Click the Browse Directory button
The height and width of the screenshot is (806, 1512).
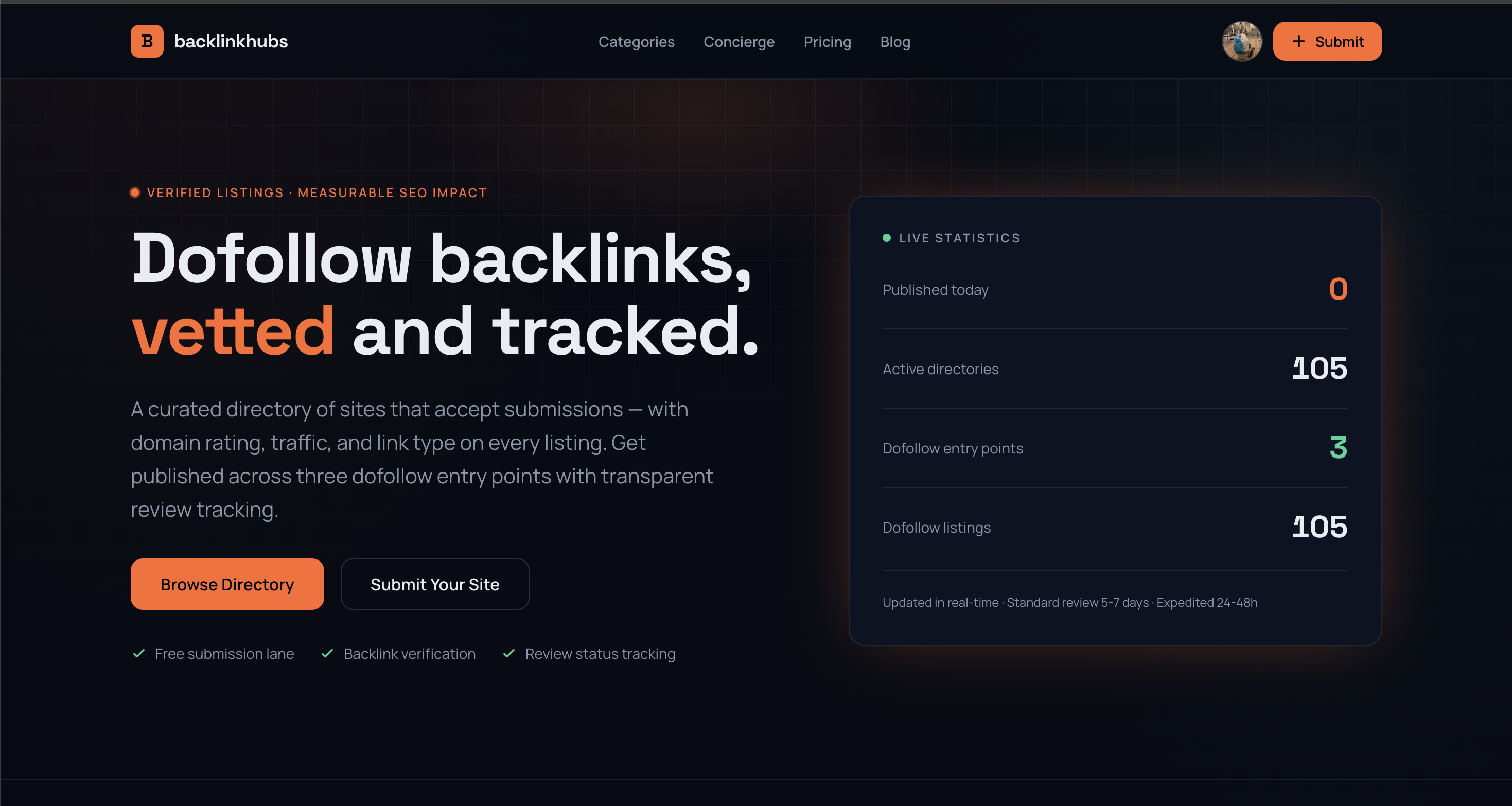227,584
